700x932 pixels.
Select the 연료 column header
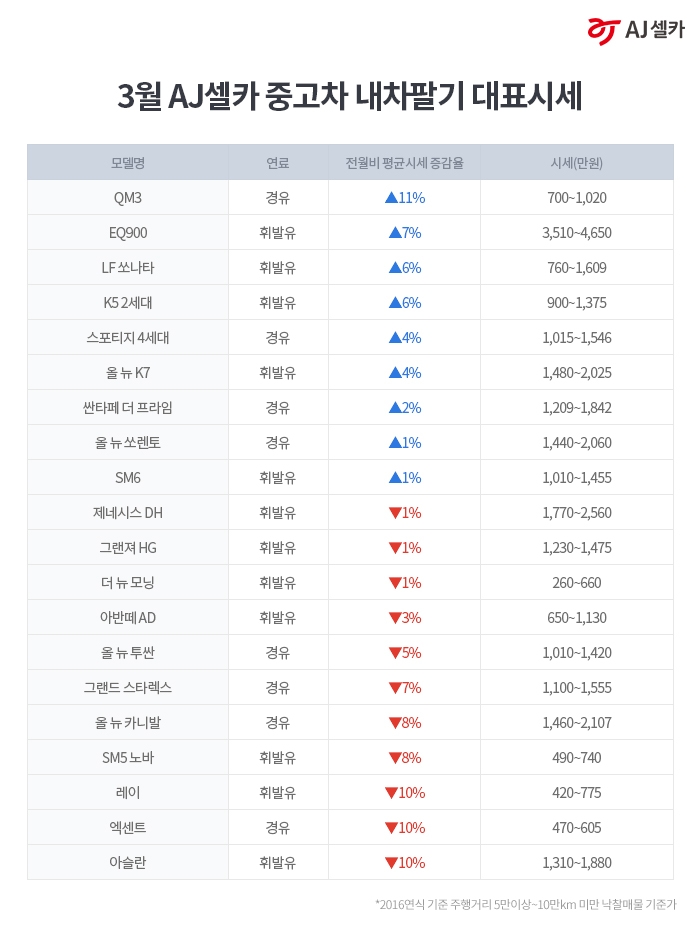(x=278, y=163)
